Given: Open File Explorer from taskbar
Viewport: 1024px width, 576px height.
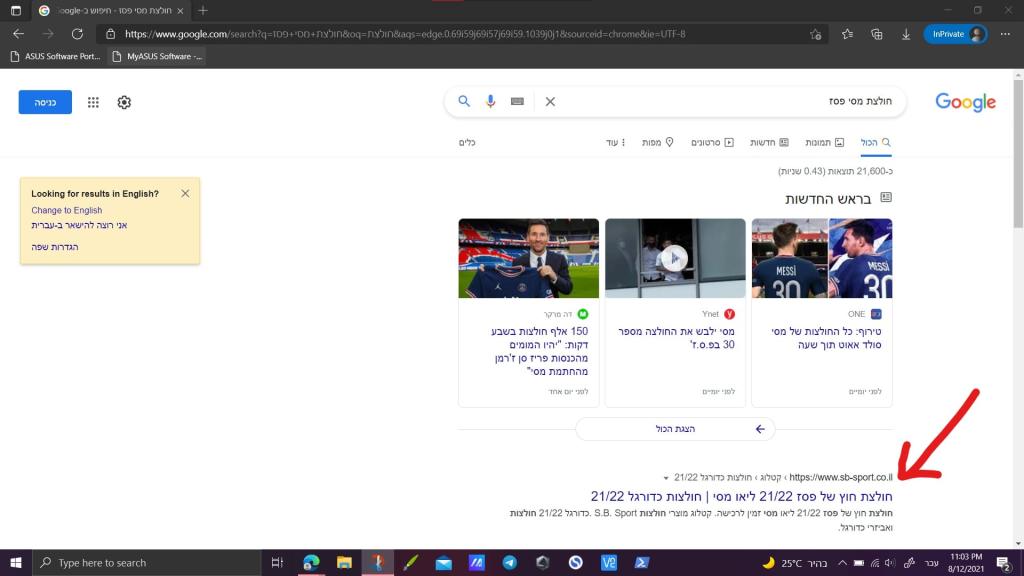Looking at the screenshot, I should pos(344,562).
